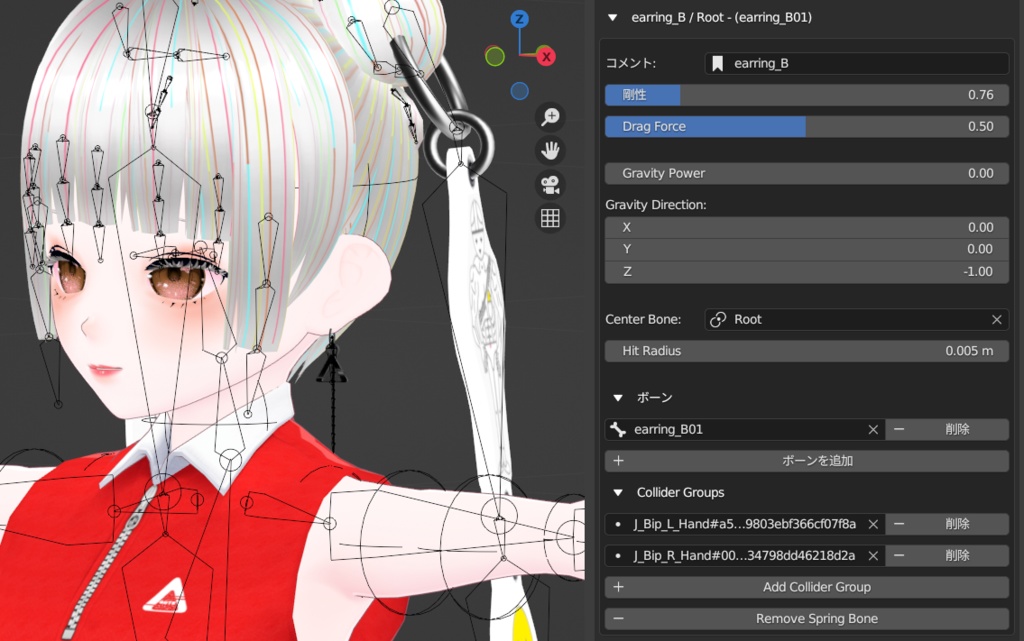This screenshot has width=1024, height=641.
Task: Click the Move View hand icon
Action: click(x=549, y=150)
